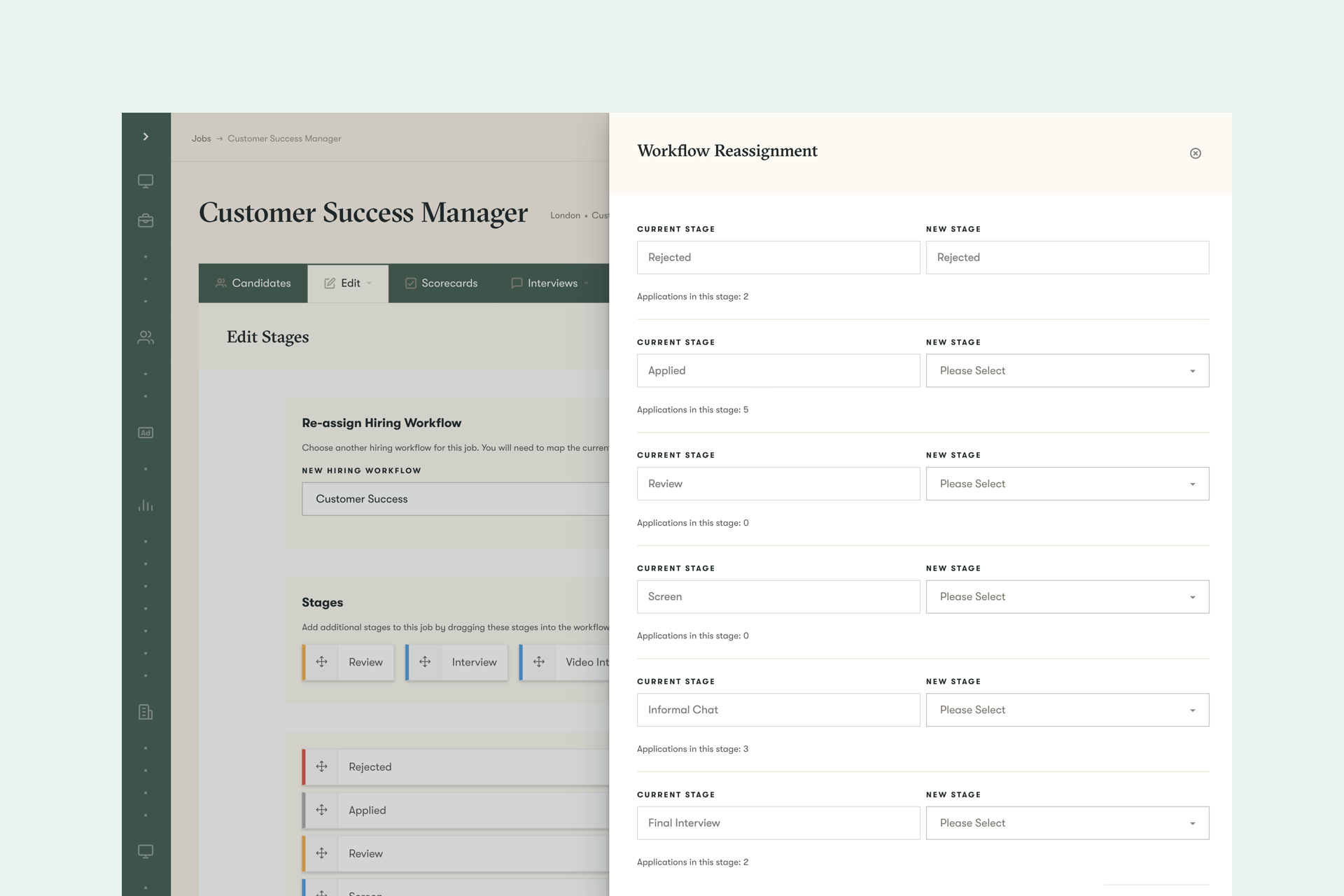Click the Review stage chip
The height and width of the screenshot is (896, 1344).
365,662
